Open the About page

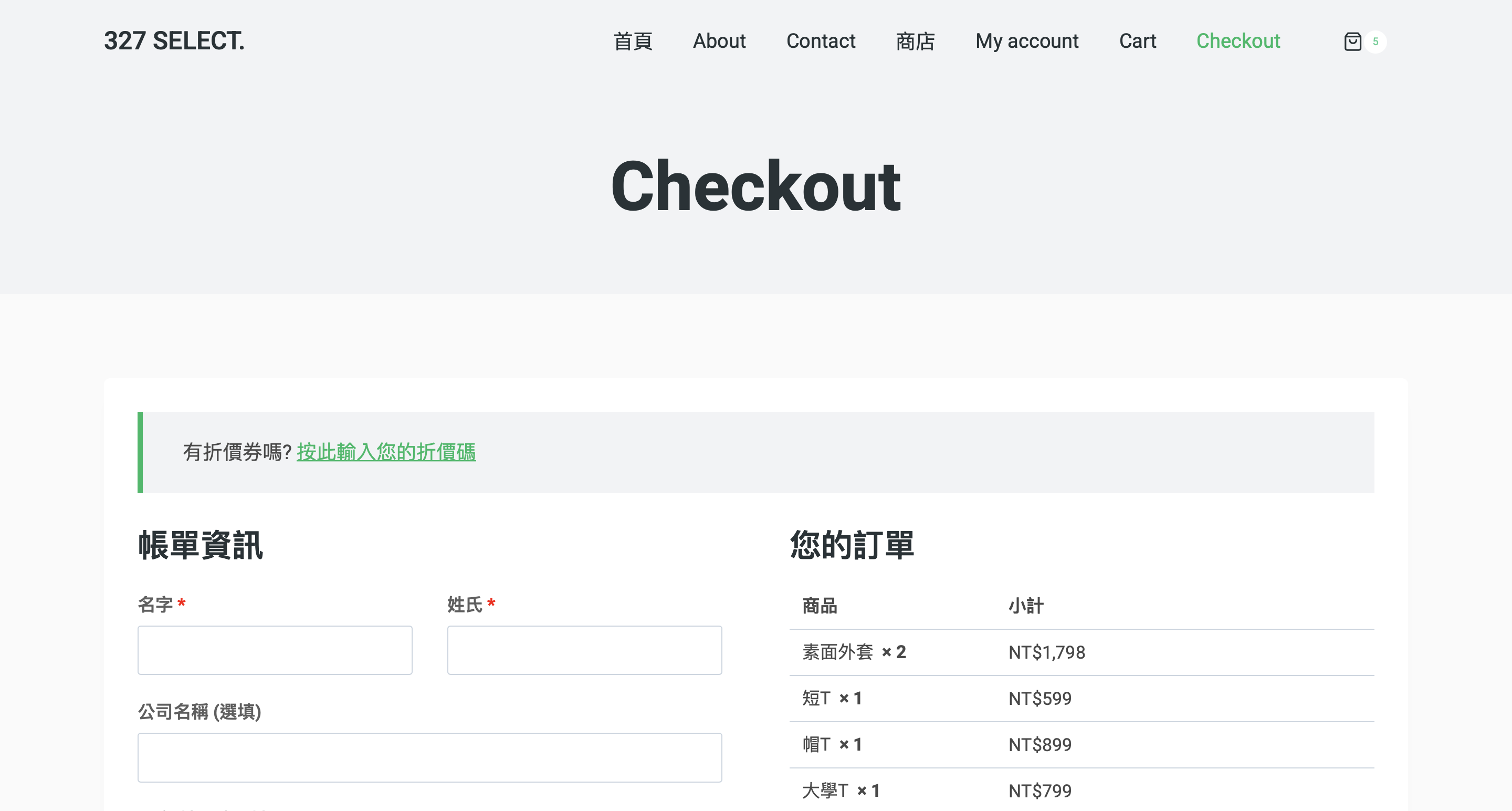point(719,41)
